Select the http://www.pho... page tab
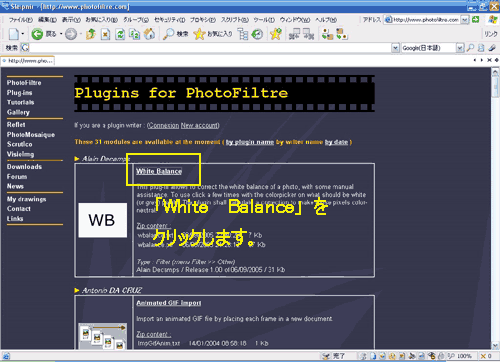Image resolution: width=500 pixels, height=362 pixels. coord(27,61)
